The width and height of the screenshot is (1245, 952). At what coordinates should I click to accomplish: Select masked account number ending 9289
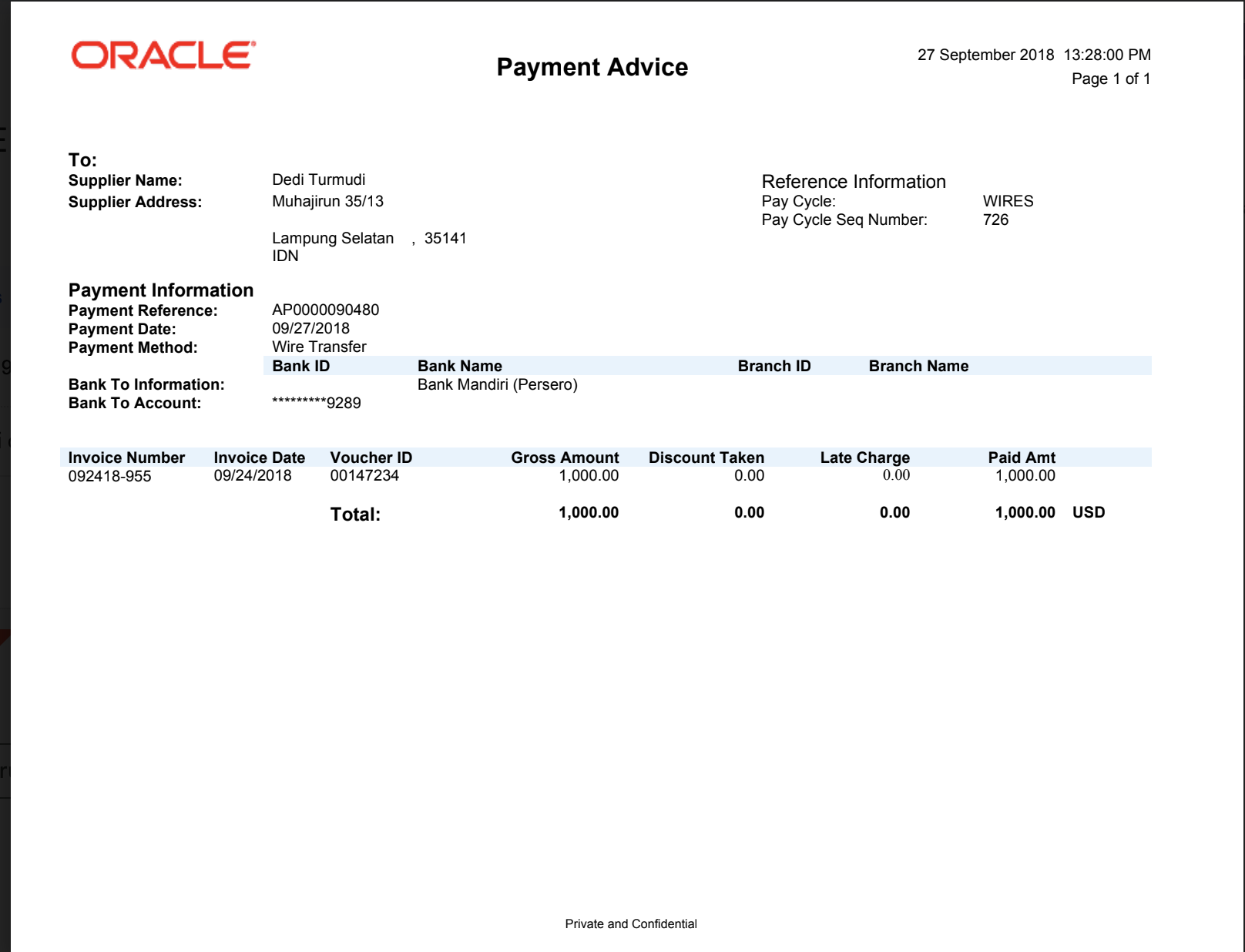pos(317,403)
